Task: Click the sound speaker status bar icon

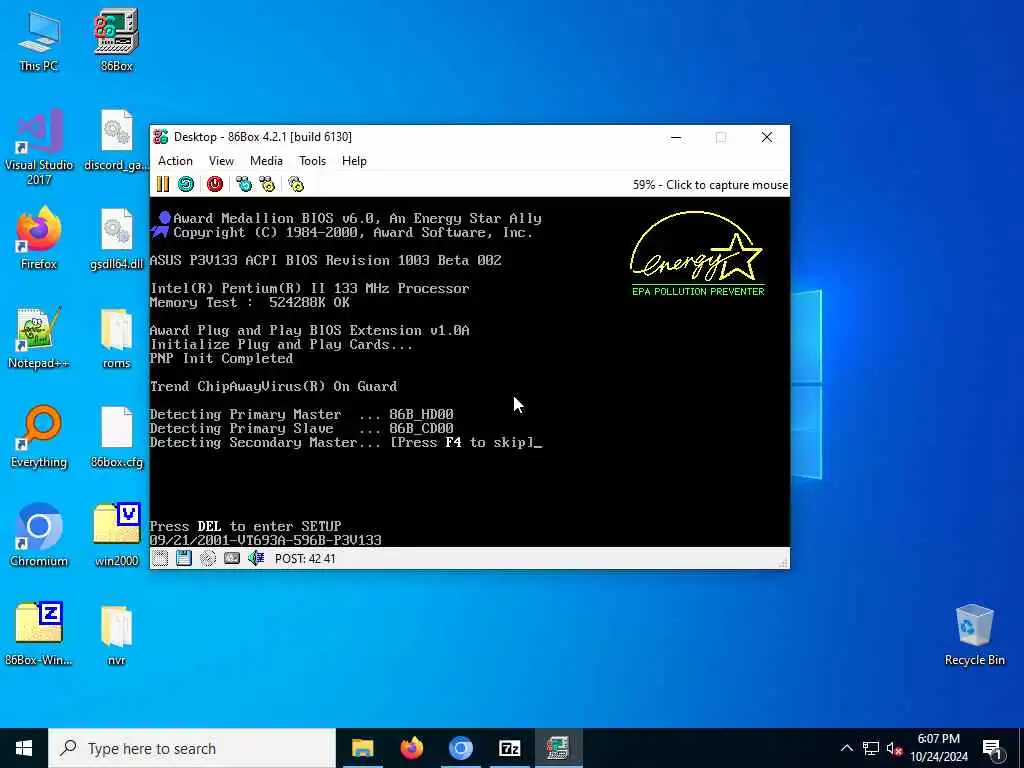Action: pyautogui.click(x=256, y=558)
